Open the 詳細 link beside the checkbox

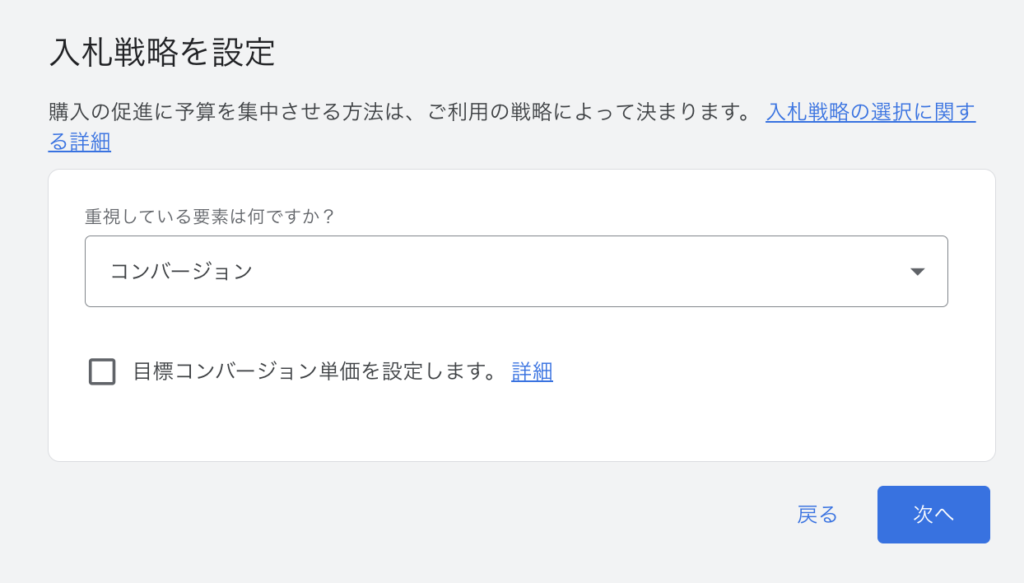(x=532, y=372)
